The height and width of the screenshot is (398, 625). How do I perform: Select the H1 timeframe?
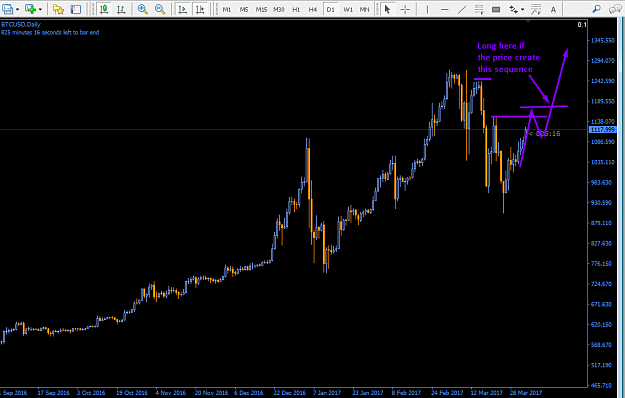[x=296, y=9]
